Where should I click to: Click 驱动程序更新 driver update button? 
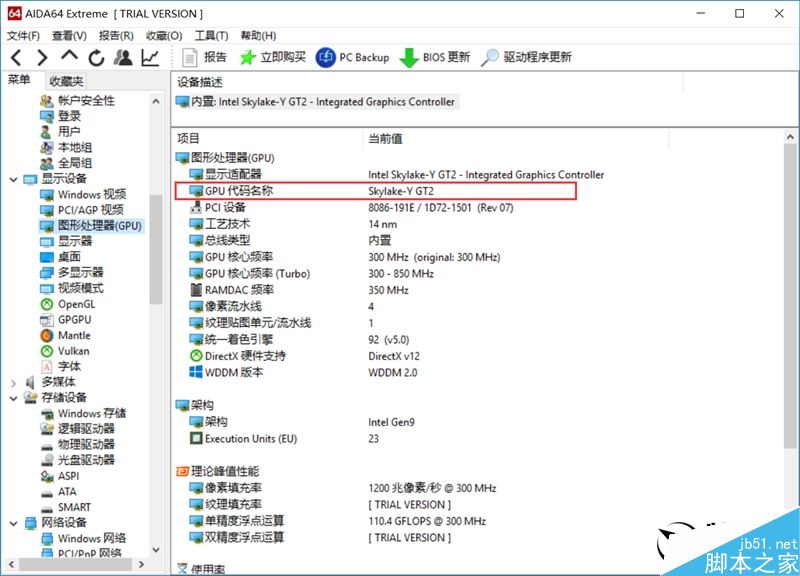[527, 57]
